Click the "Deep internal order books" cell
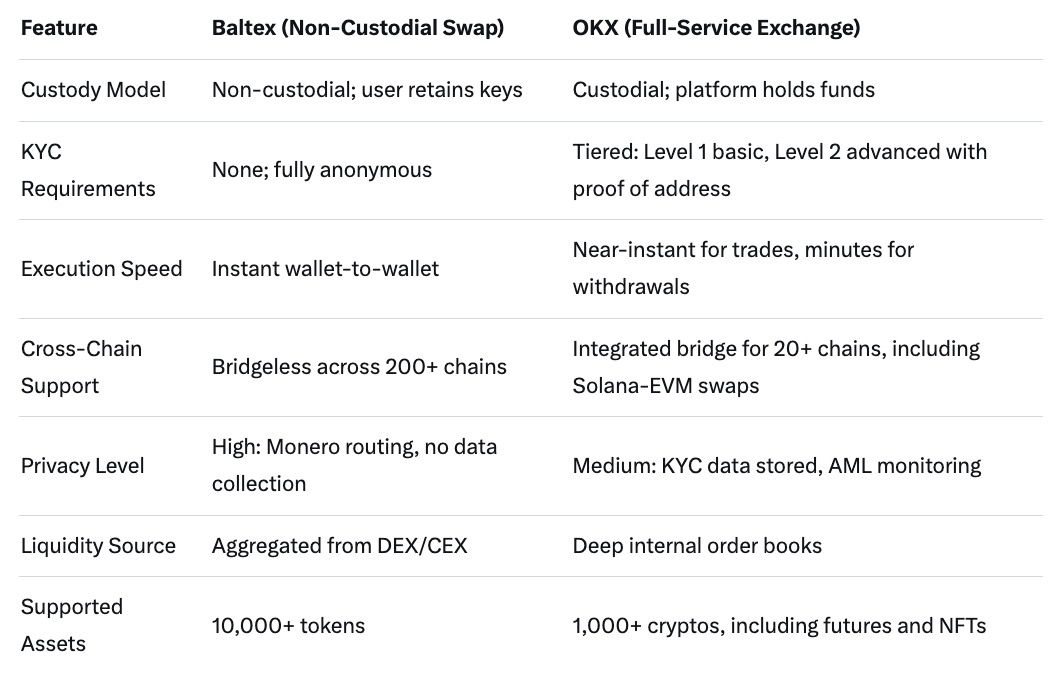The image size is (1056, 680). tap(697, 546)
